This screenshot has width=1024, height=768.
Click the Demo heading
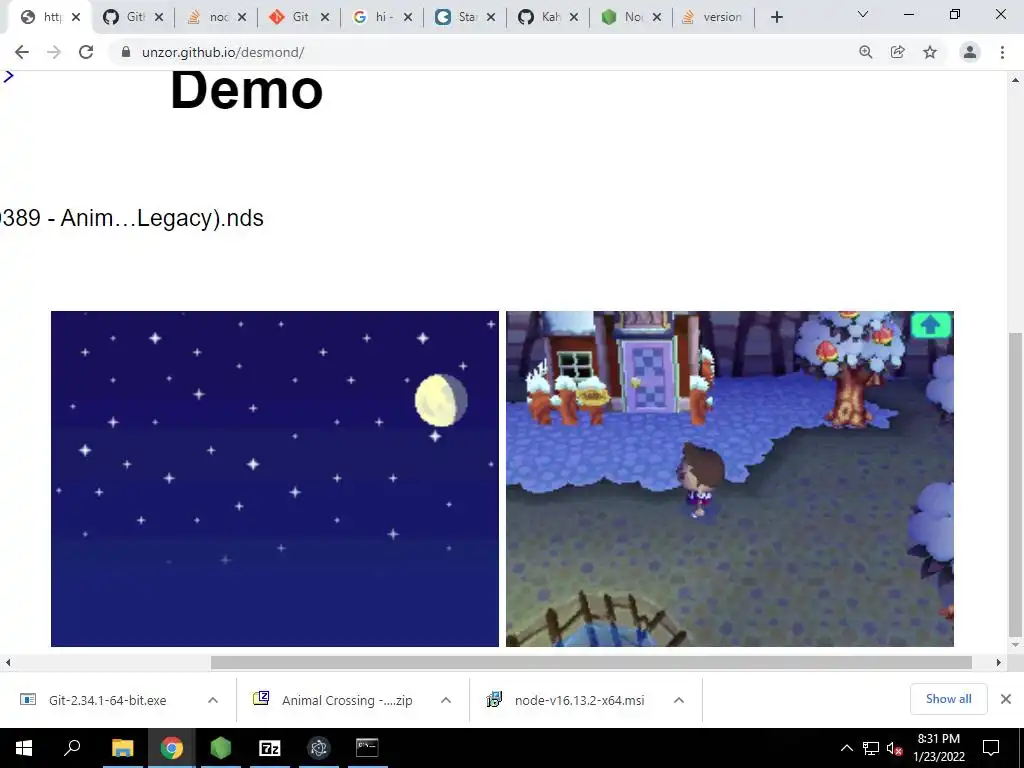click(x=247, y=90)
